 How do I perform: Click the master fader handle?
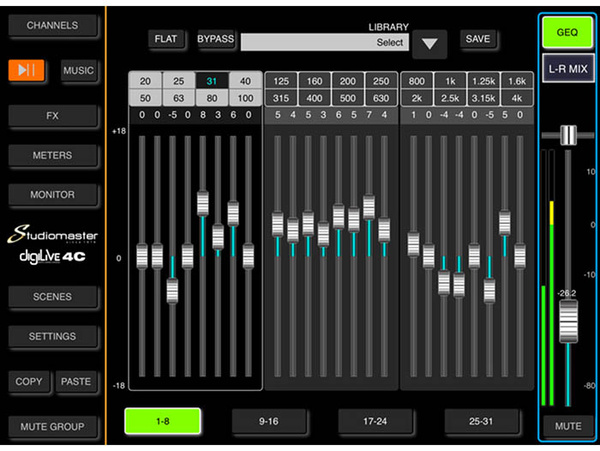(x=568, y=322)
